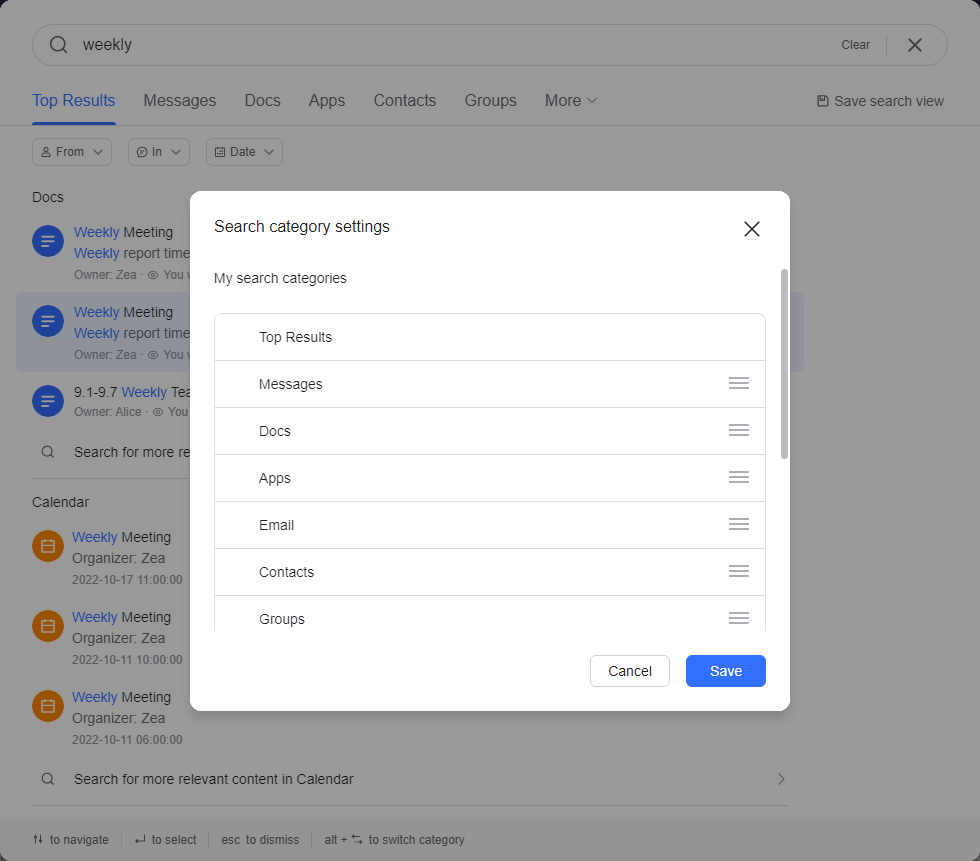This screenshot has height=861, width=980.
Task: Open the In filter dropdown
Action: (x=159, y=152)
